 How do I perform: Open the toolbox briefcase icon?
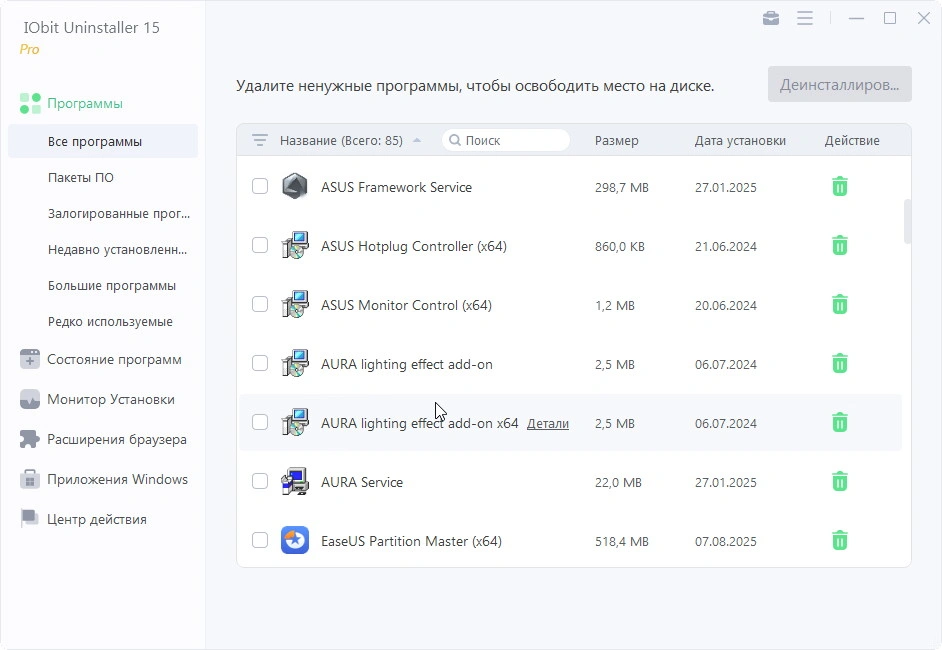(771, 18)
